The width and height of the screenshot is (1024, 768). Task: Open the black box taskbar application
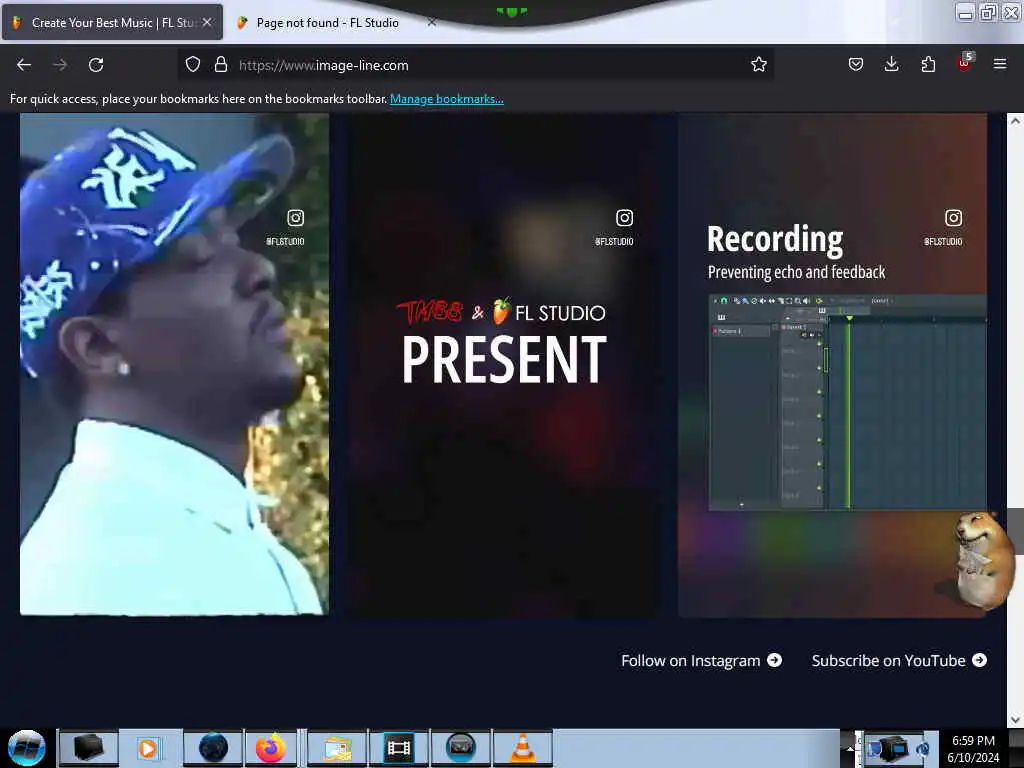pos(88,748)
